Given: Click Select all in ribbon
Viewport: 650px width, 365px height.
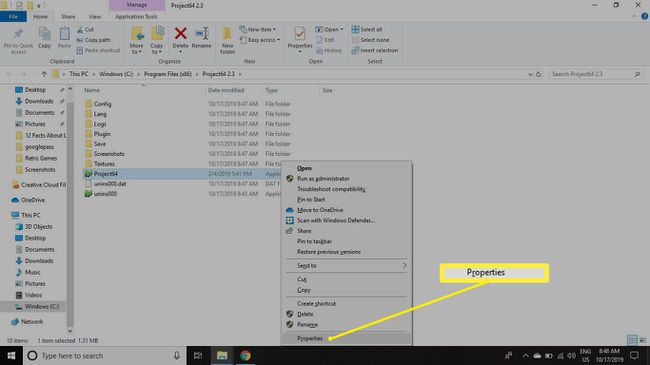Looking at the screenshot, I should (x=367, y=29).
